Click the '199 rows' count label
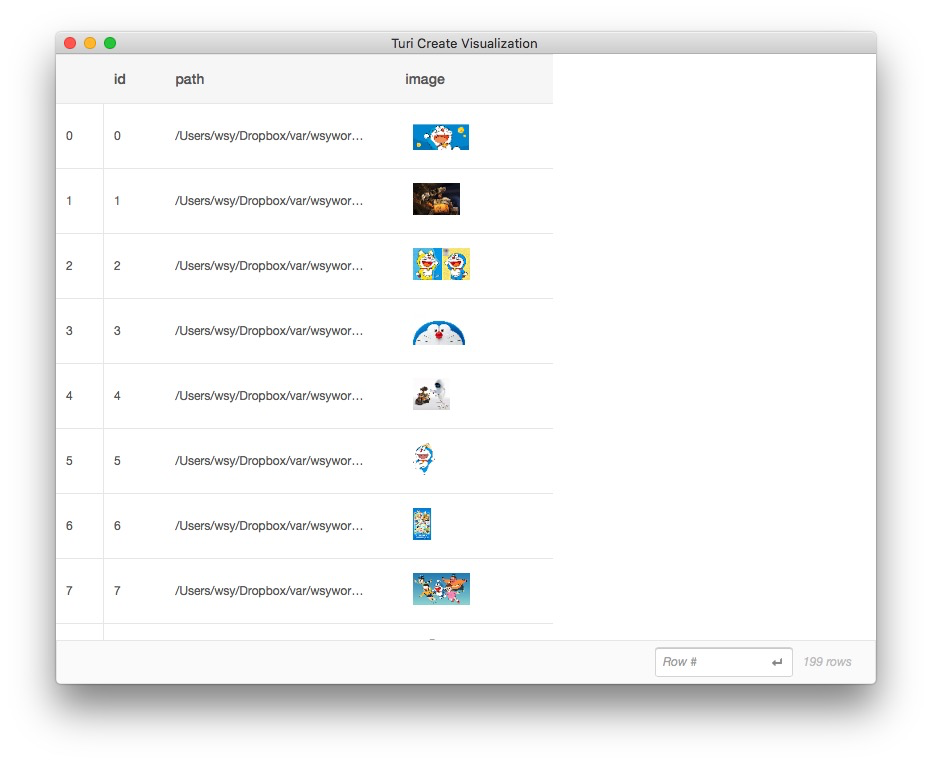The height and width of the screenshot is (764, 932). (827, 662)
